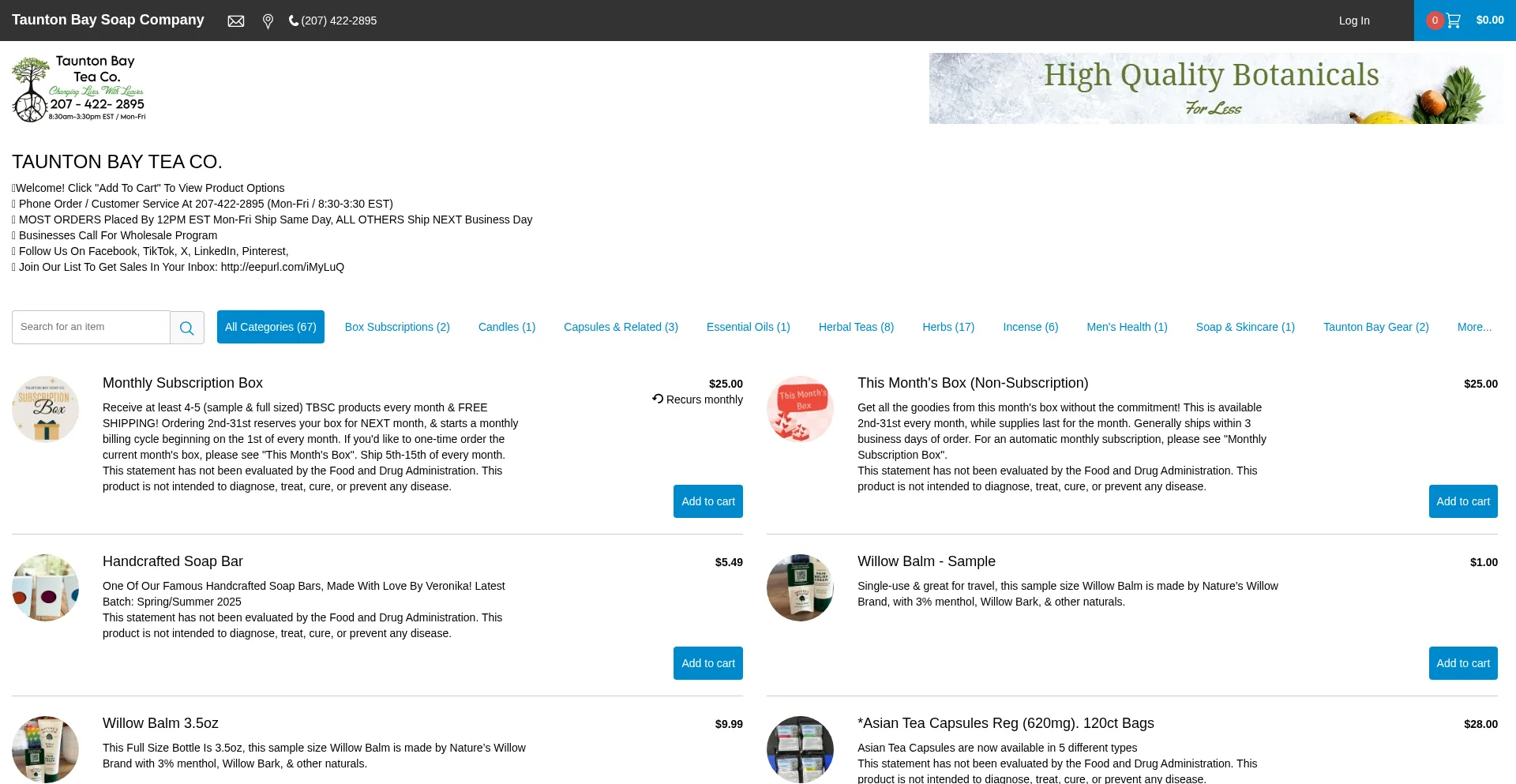1516x784 pixels.
Task: Open Asian Tea Capsules thumbnail image
Action: click(800, 749)
